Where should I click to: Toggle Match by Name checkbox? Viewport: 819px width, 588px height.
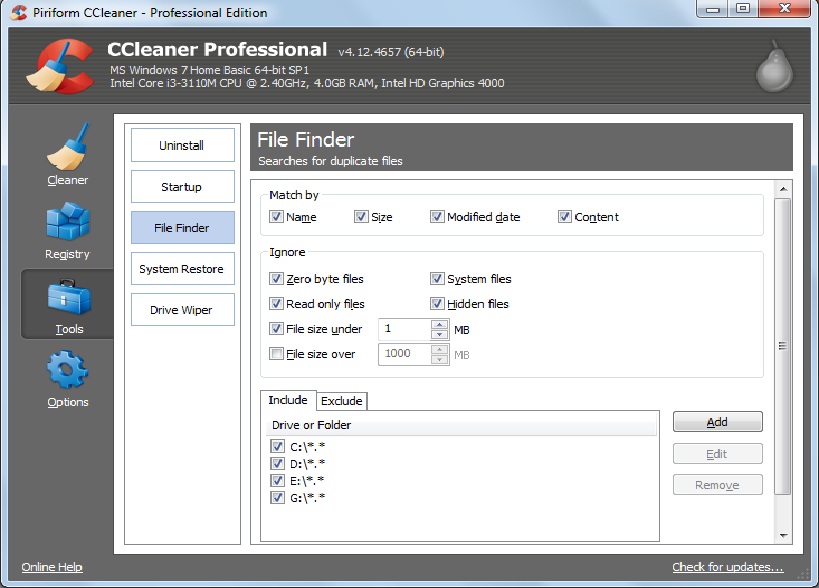coord(276,216)
